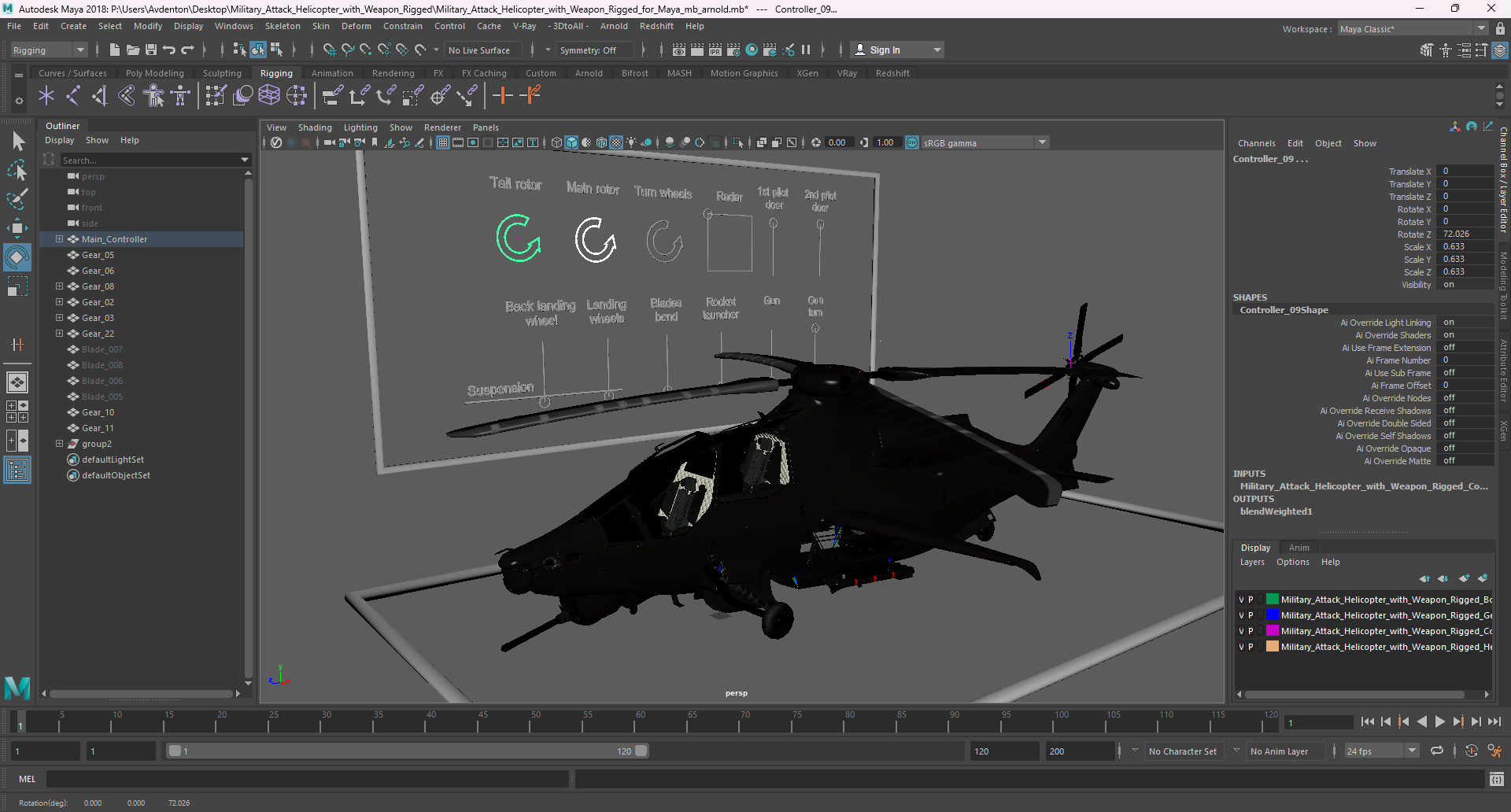Expand Main_Controller in the Outliner
The height and width of the screenshot is (812, 1511).
59,239
